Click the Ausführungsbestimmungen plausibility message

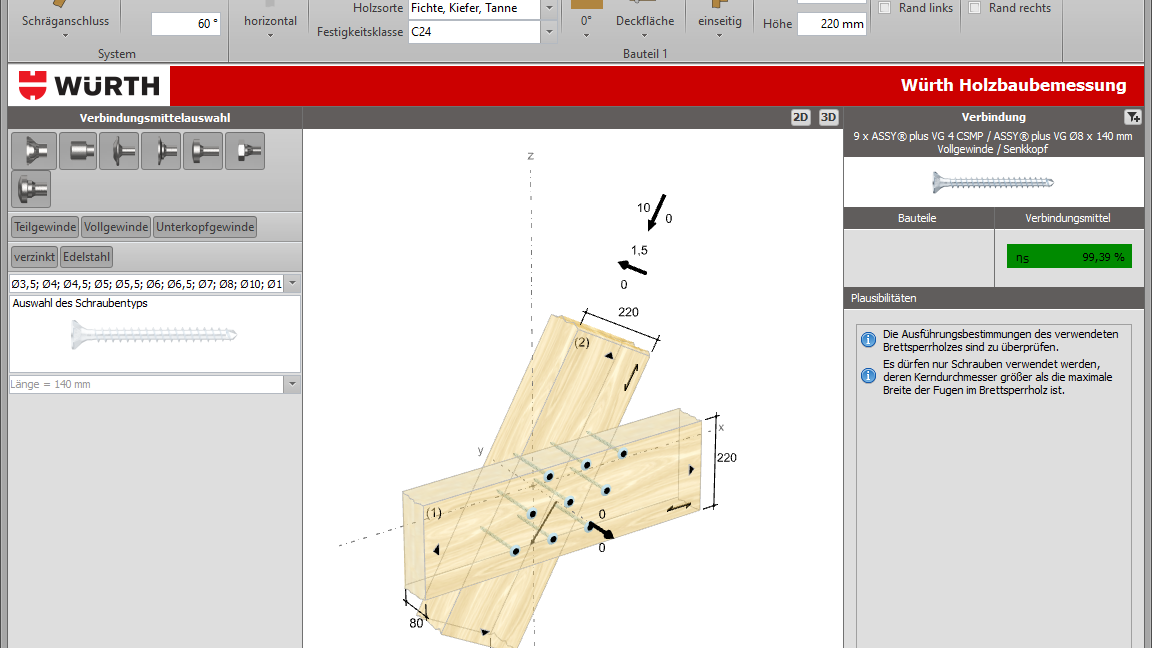click(1001, 340)
